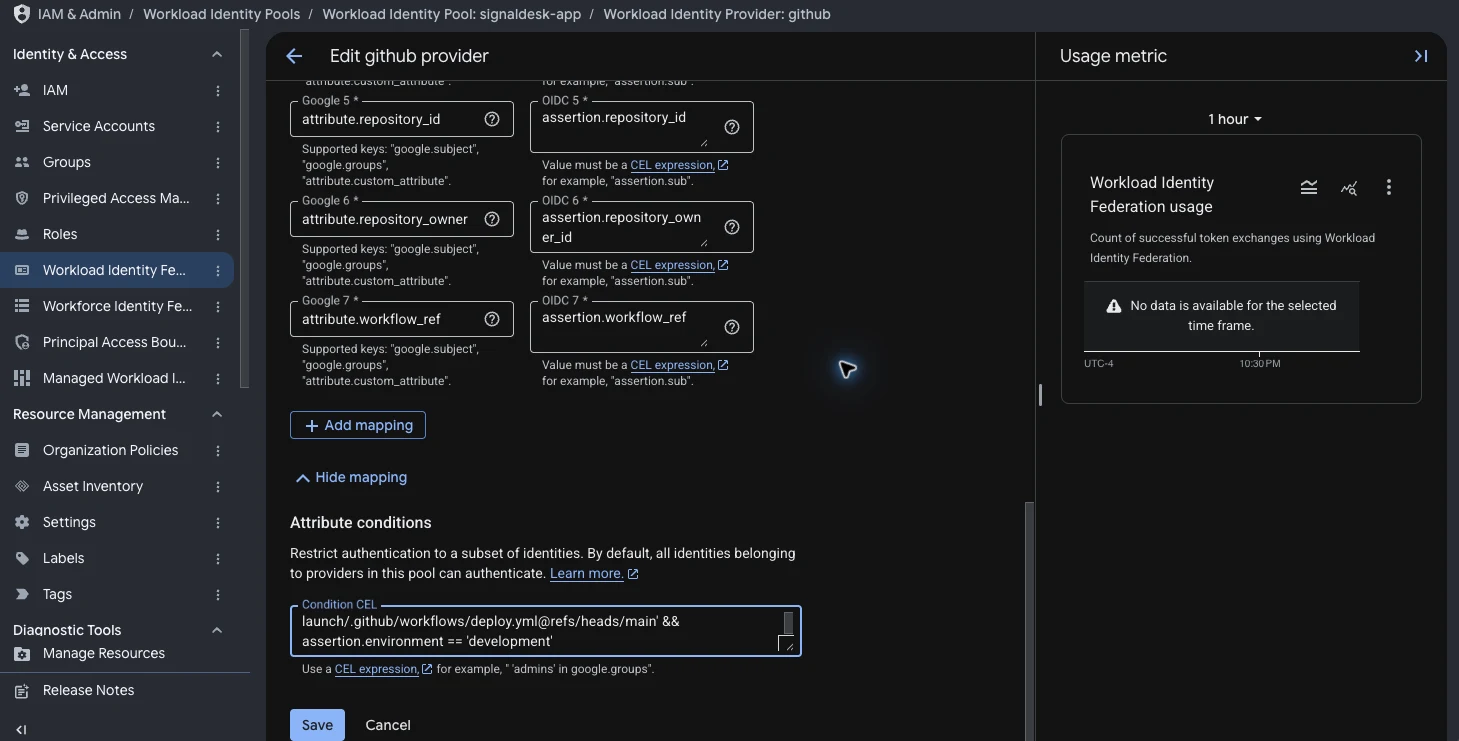1459x741 pixels.
Task: Cancel editing the github provider
Action: click(388, 725)
